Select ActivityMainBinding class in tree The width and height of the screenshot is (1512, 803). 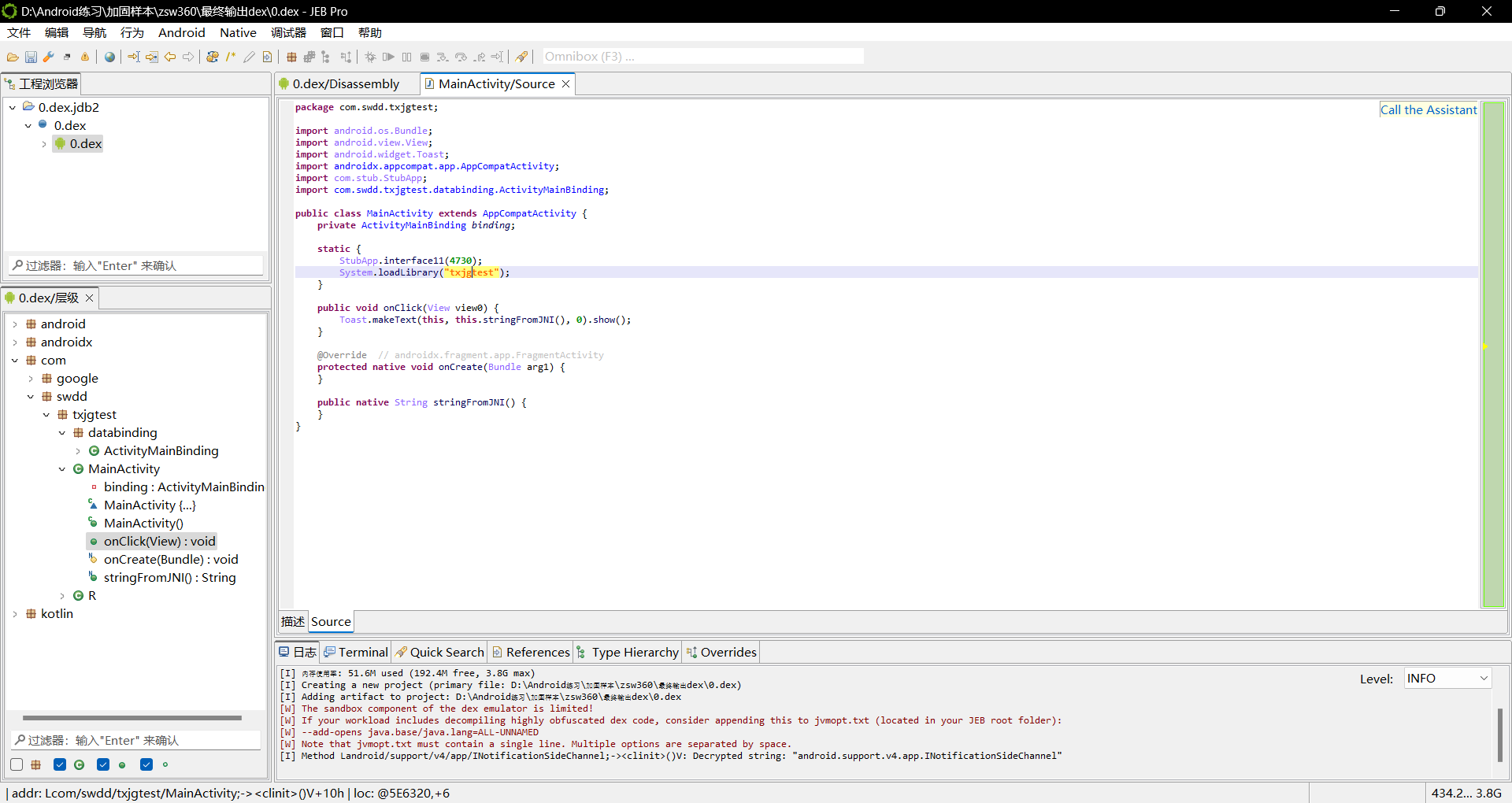tap(161, 451)
